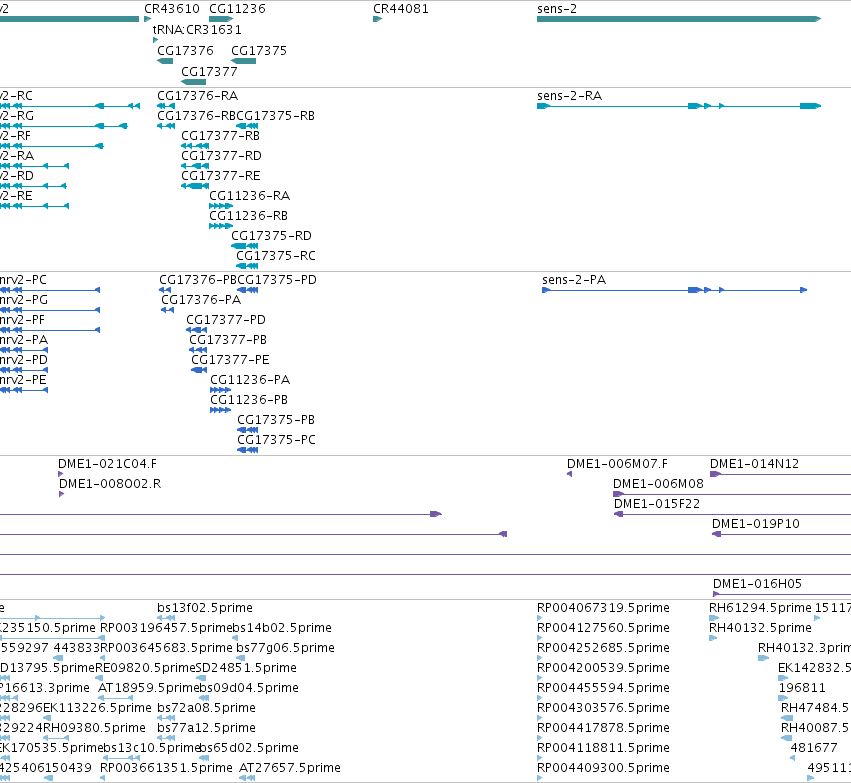Open the DME1-006M07.F BAC end label
This screenshot has height=783, width=851.
(x=617, y=463)
